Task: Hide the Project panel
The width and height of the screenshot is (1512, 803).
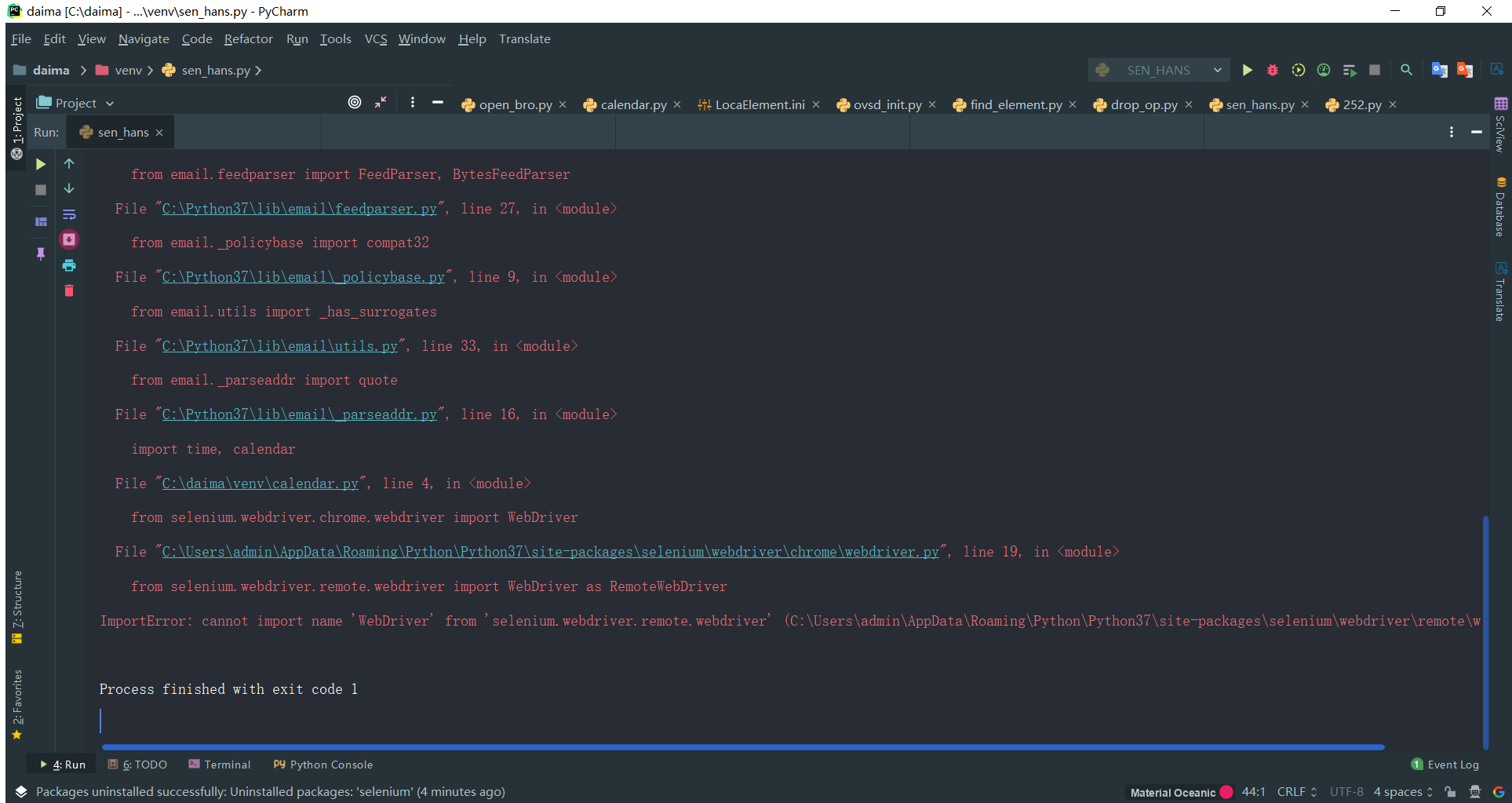Action: pyautogui.click(x=438, y=102)
